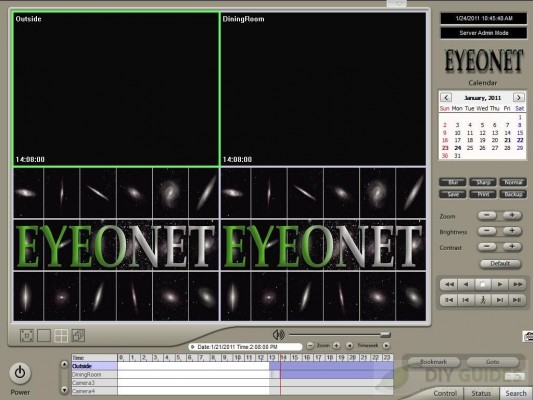Select January 21 in the calendar

(x=507, y=140)
